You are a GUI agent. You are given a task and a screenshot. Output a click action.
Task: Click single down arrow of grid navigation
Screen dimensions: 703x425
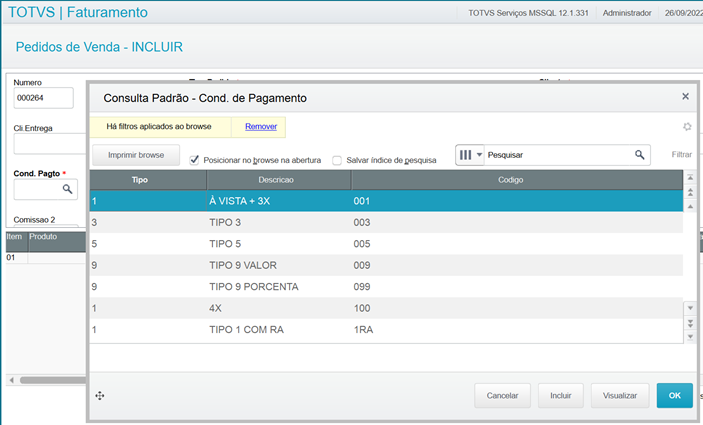pyautogui.click(x=690, y=308)
